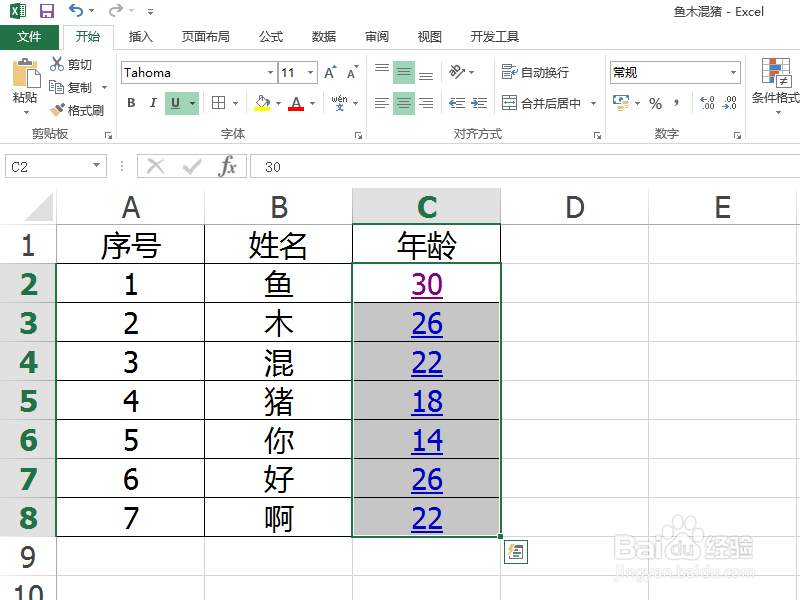
Task: Apply Percent Style in the Number group
Action: click(x=655, y=103)
